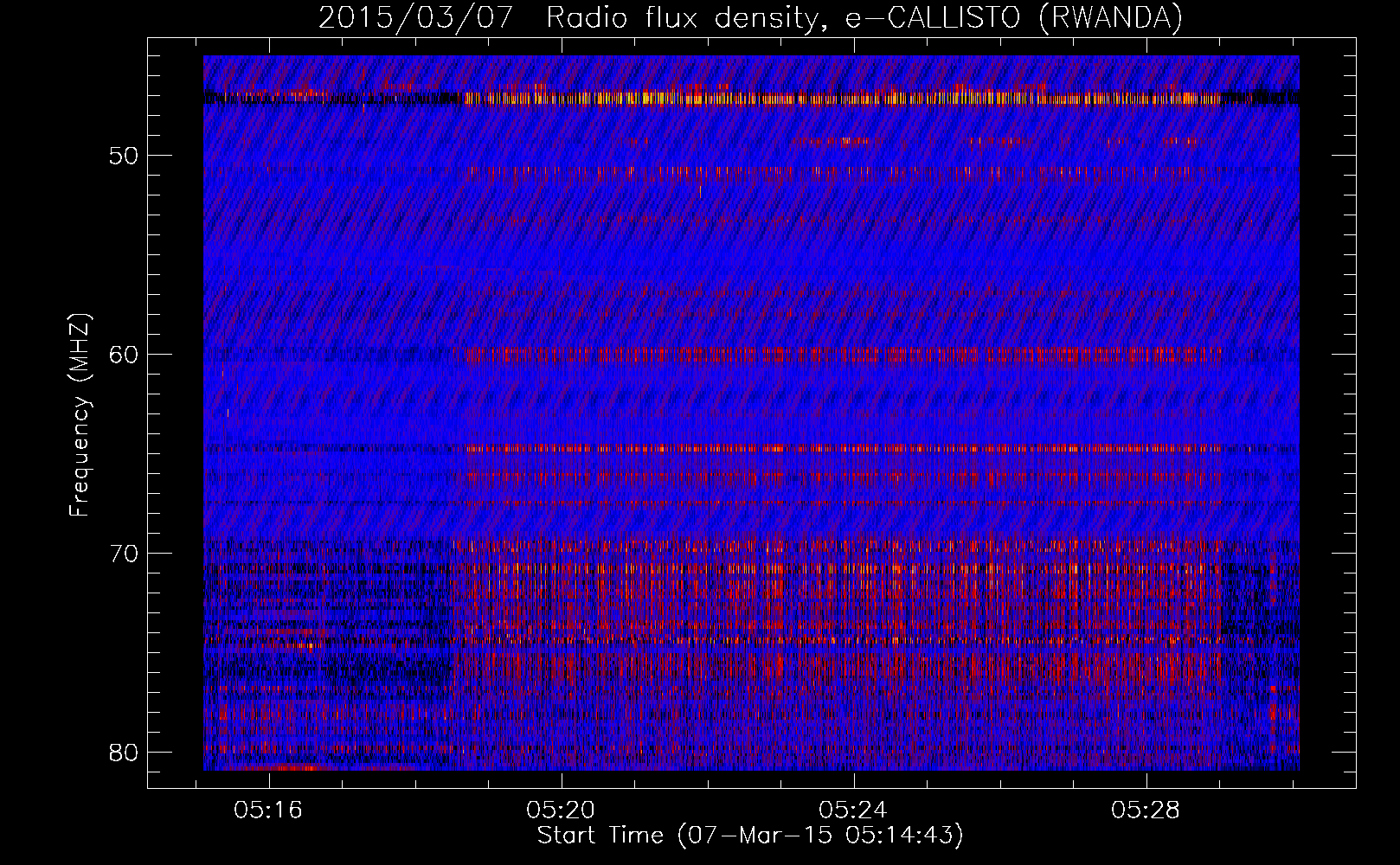Click the 70 MHz frequency tick label
The image size is (1400, 865).
[x=125, y=554]
